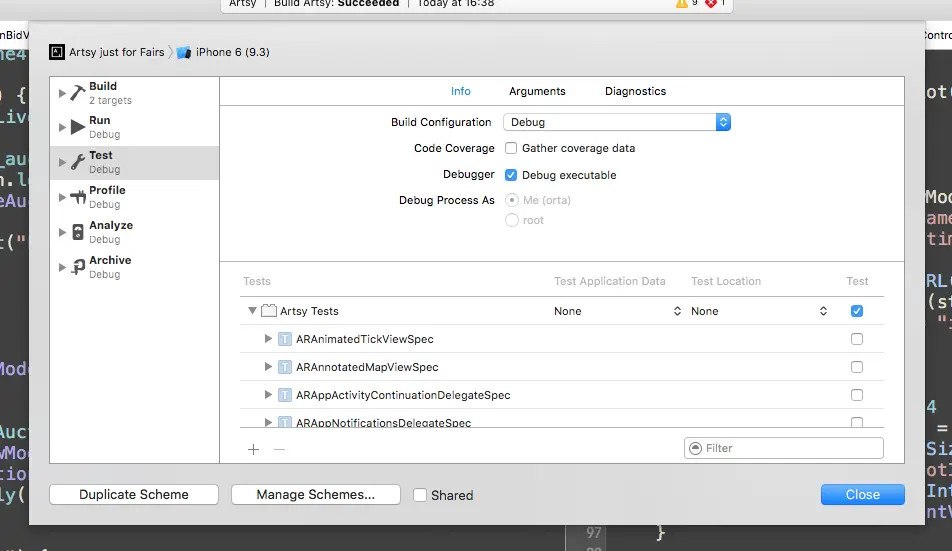Select the ARAnnotatedMapViewSpec row label
Screen dimensions: 952x551
(x=367, y=367)
